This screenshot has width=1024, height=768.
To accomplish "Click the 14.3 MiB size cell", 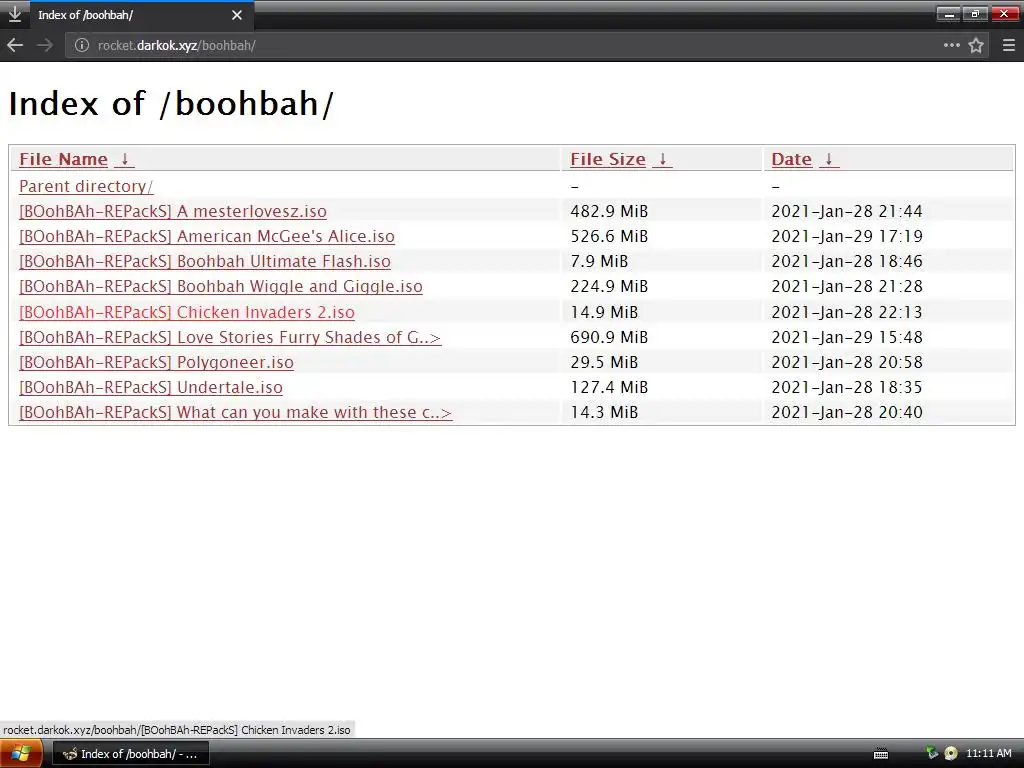I will point(604,413).
